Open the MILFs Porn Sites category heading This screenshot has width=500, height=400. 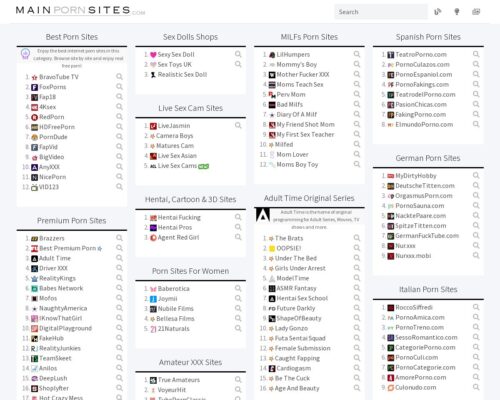click(309, 37)
